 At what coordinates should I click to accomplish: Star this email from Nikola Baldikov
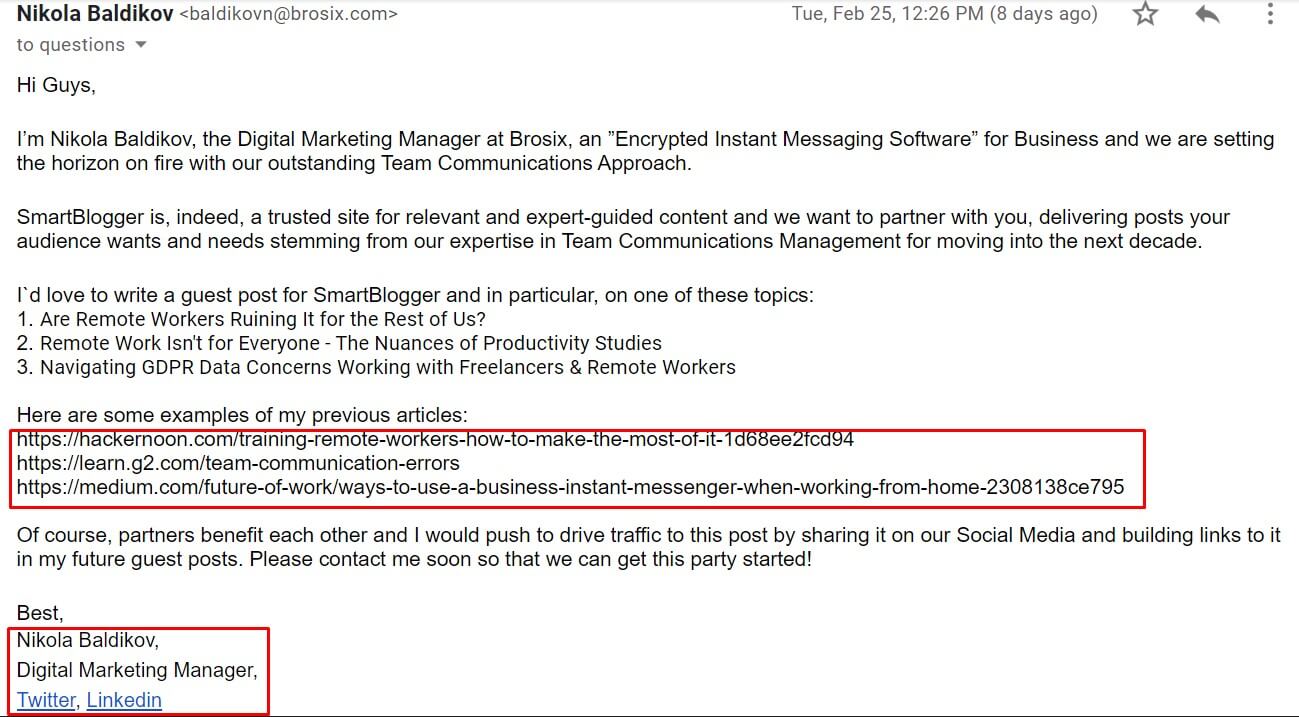click(1145, 14)
